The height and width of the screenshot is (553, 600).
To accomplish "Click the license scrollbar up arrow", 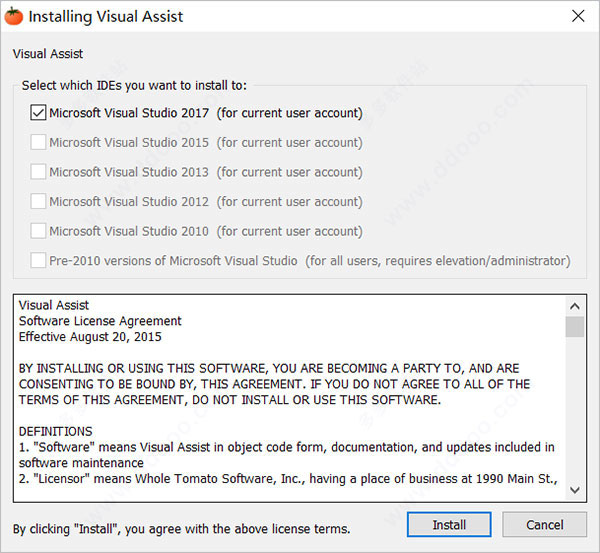I will [x=575, y=306].
